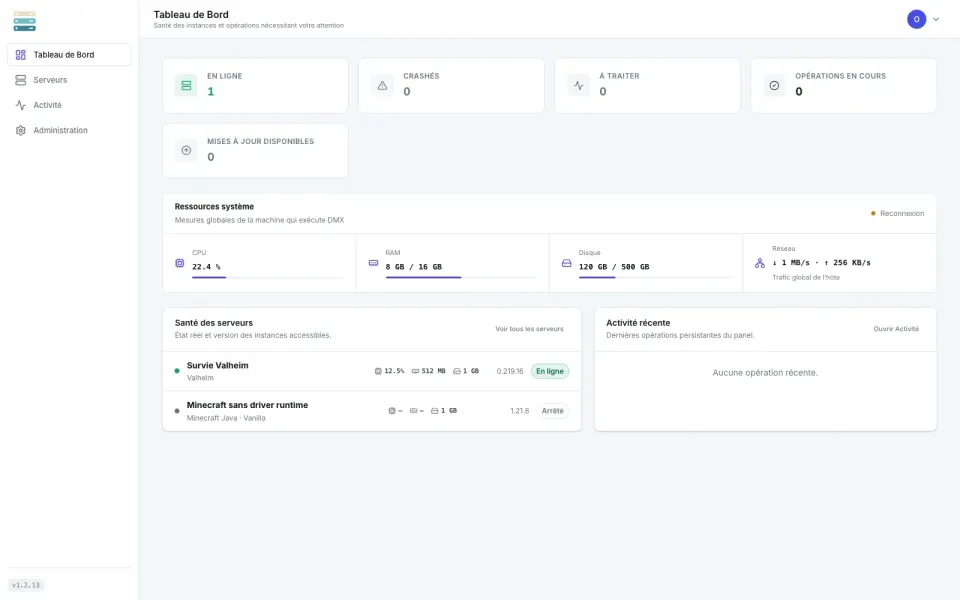960x600 pixels.
Task: Click the Activité récente heading
Action: point(638,323)
